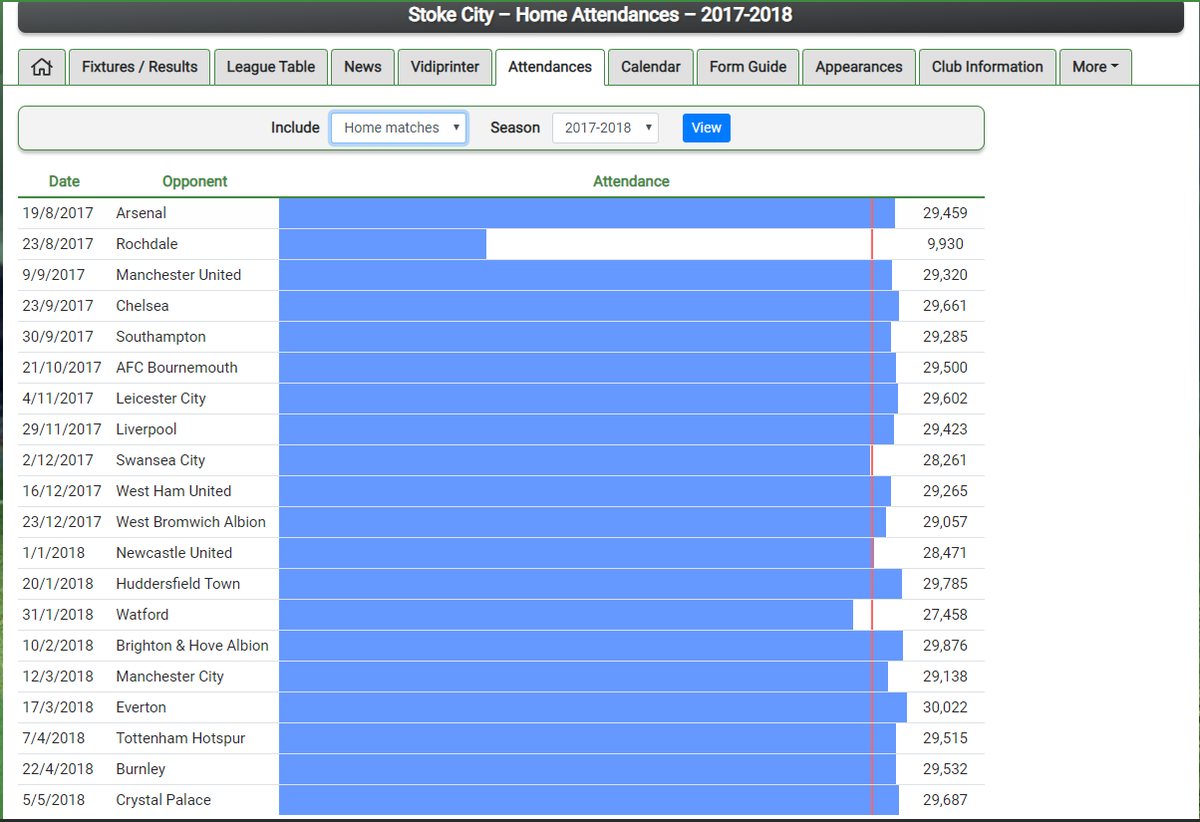Click the 29,876 attendance number

coord(945,646)
